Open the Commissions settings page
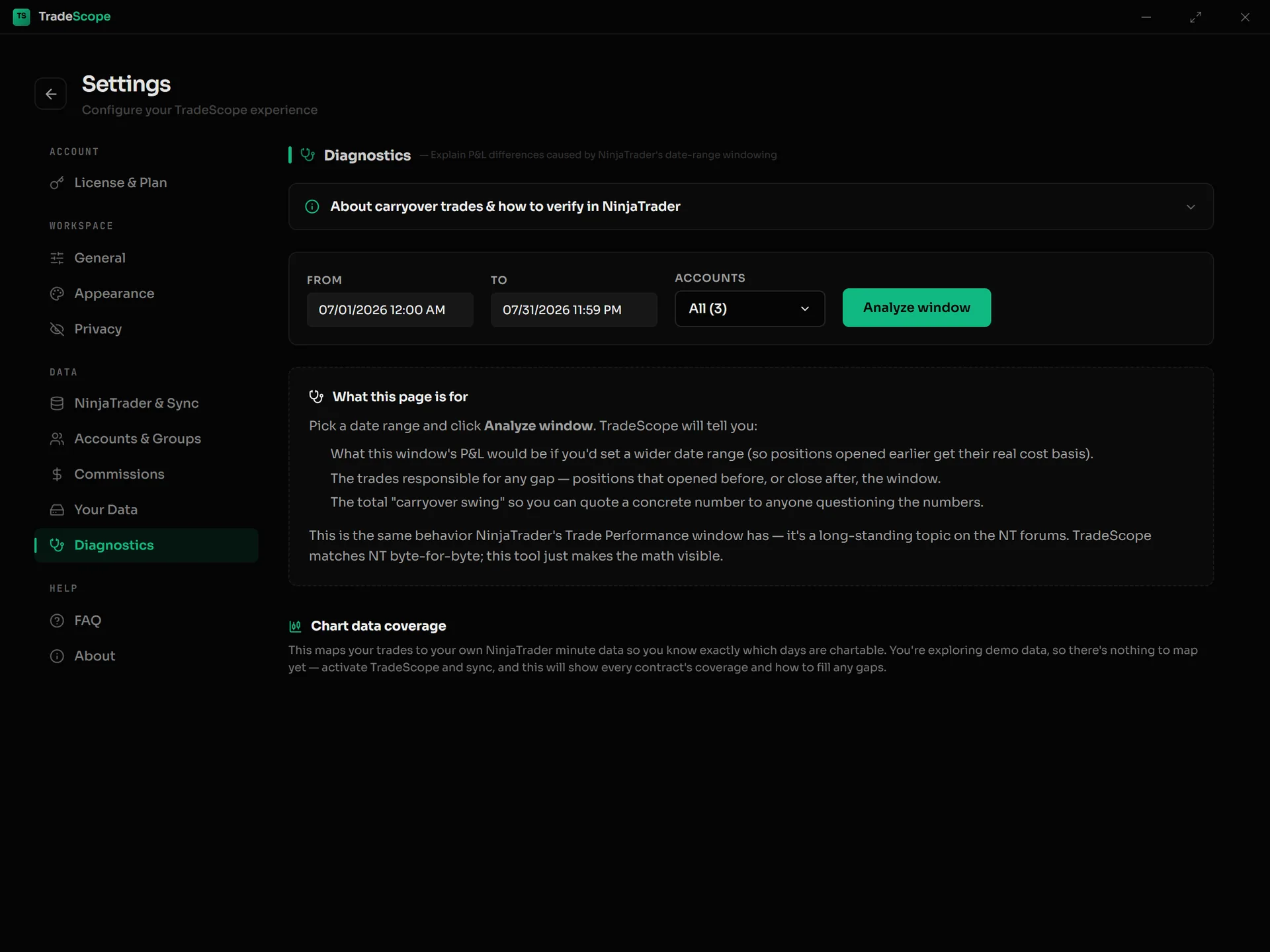Screen dimensions: 1270x952 [146, 474]
